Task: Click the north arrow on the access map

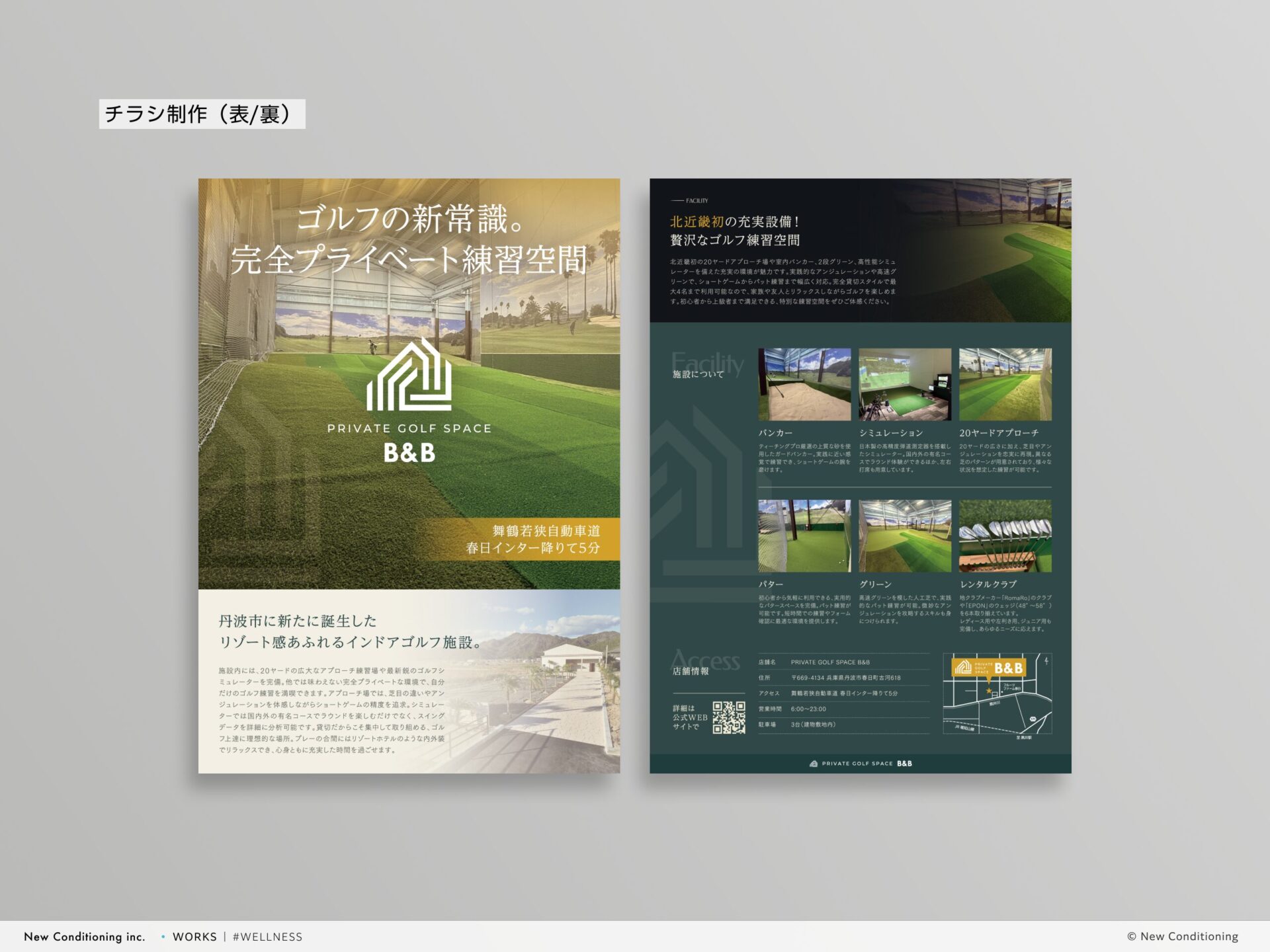Action: [1046, 660]
